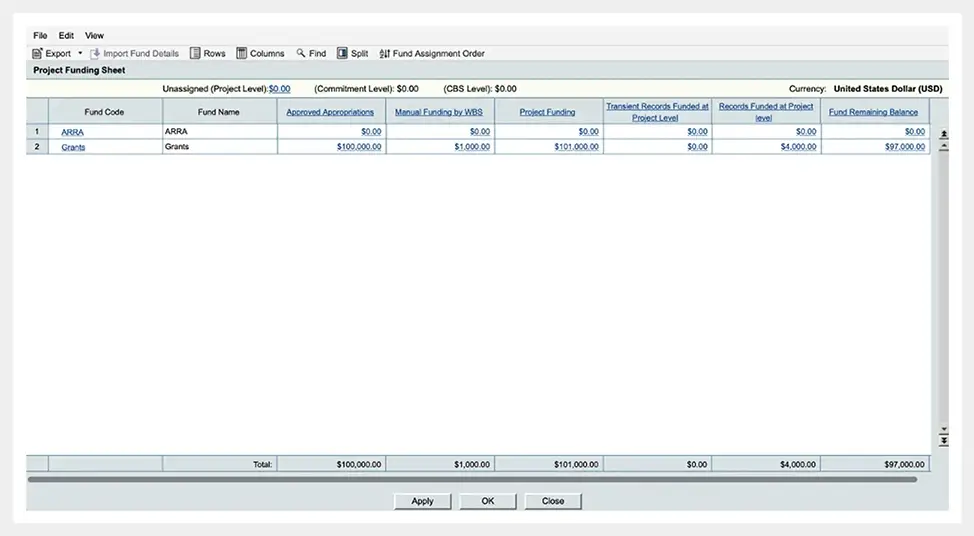
Task: Click the Unassigned Project Level $0.00 link
Action: (x=280, y=89)
